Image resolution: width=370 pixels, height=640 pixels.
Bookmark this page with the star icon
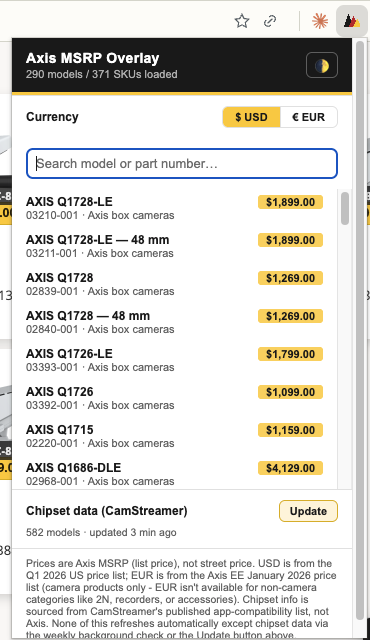(x=242, y=21)
